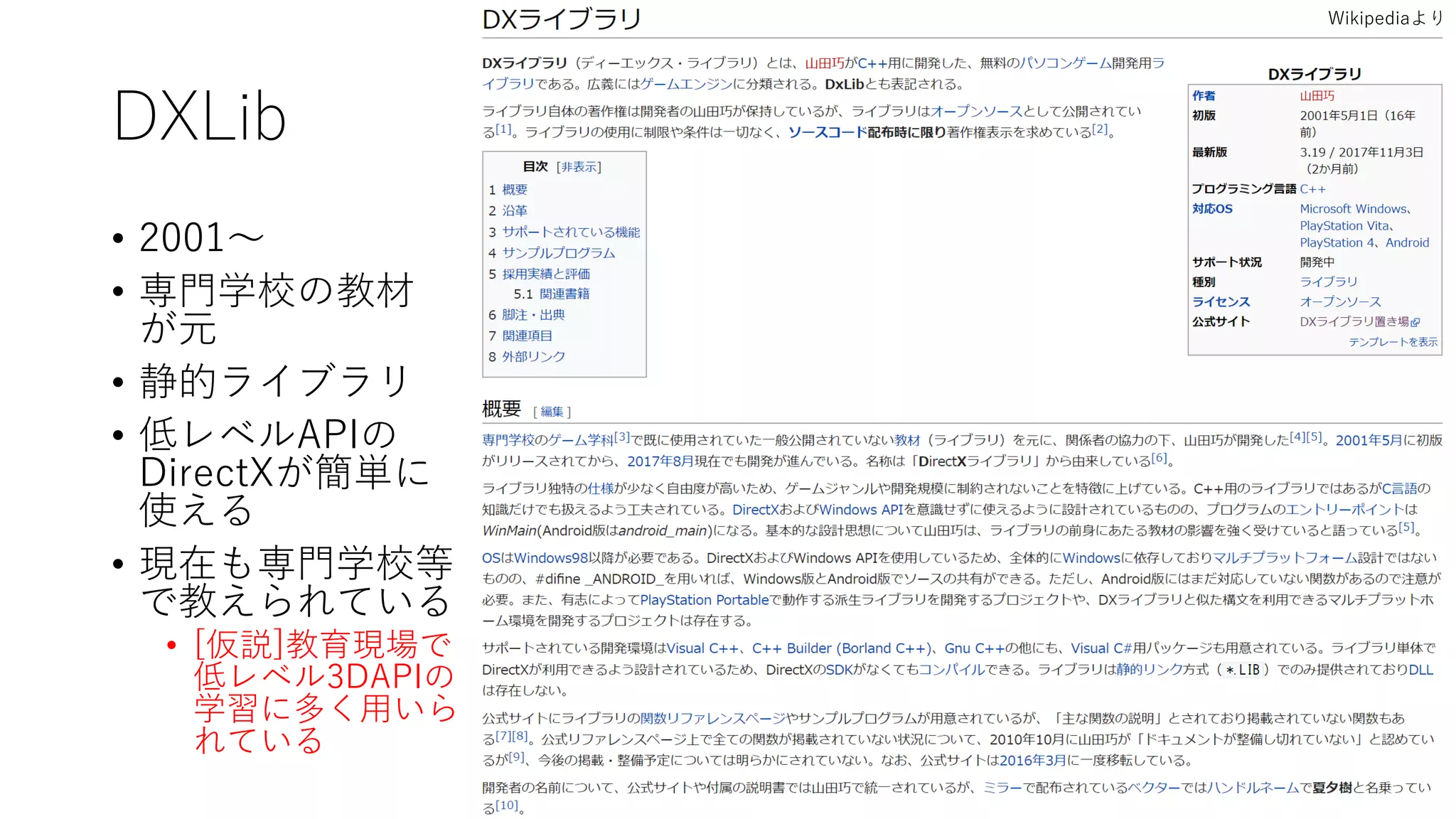The height and width of the screenshot is (819, 1456).
Task: Click 編集 next to 概要 heading
Action: coord(552,412)
